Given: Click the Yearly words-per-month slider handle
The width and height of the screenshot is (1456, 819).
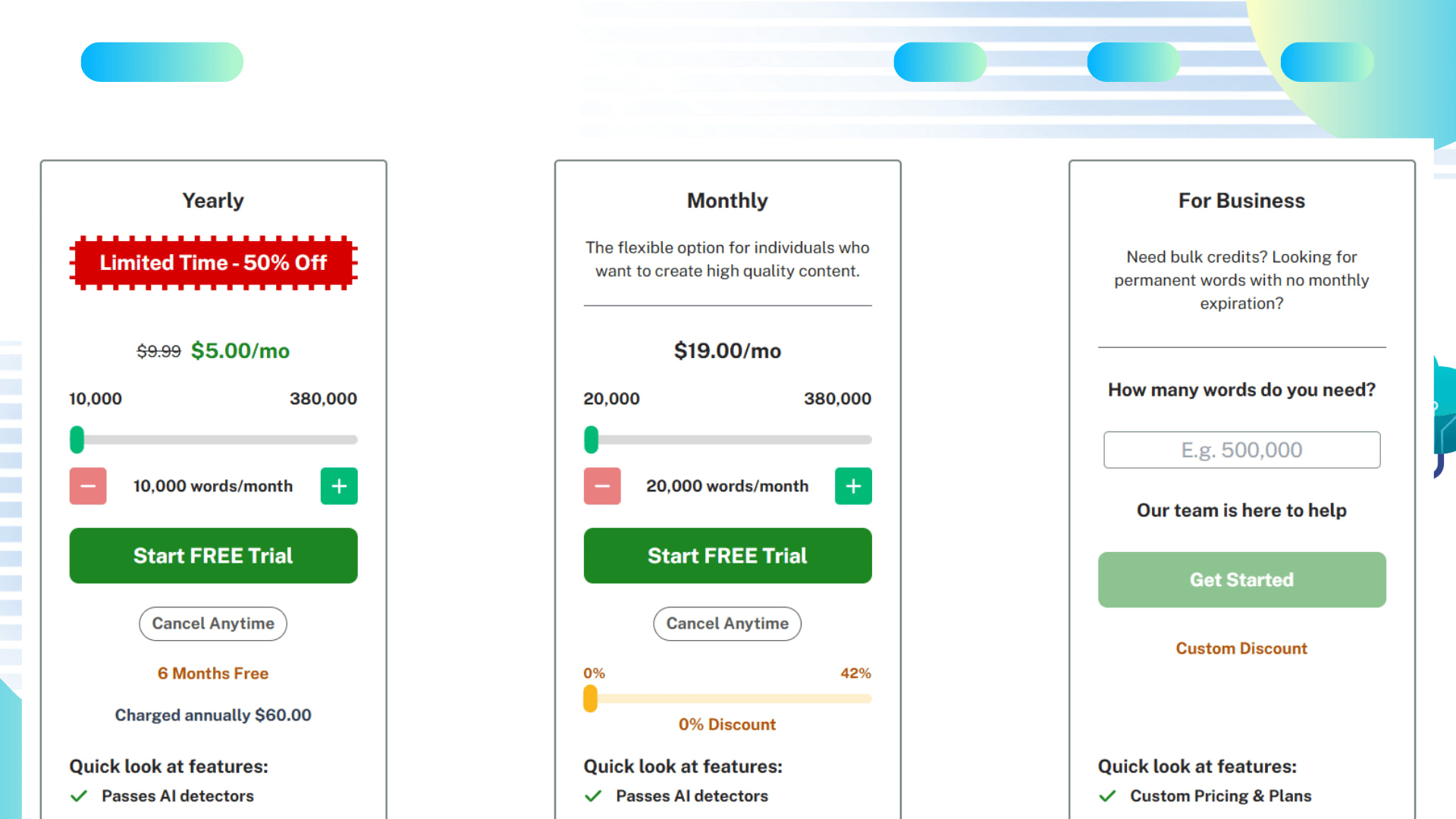Looking at the screenshot, I should (x=76, y=439).
